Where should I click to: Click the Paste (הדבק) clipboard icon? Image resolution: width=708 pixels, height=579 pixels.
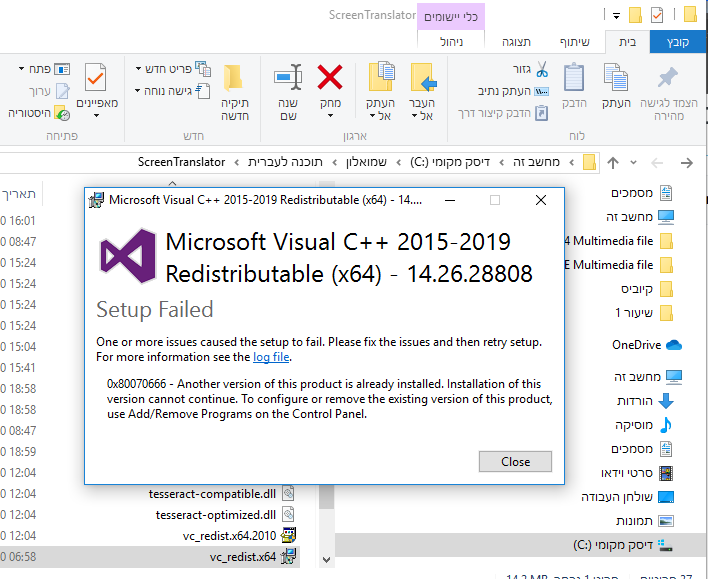(x=574, y=77)
